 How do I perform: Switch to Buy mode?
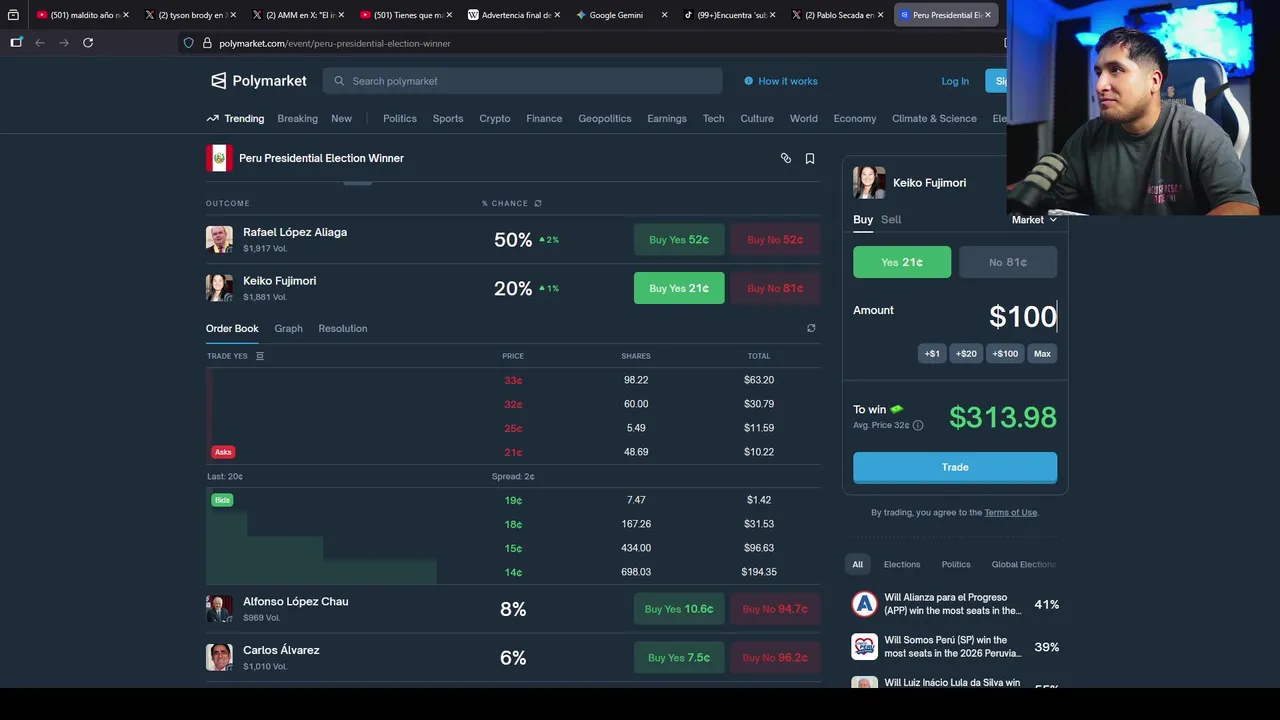(x=863, y=220)
